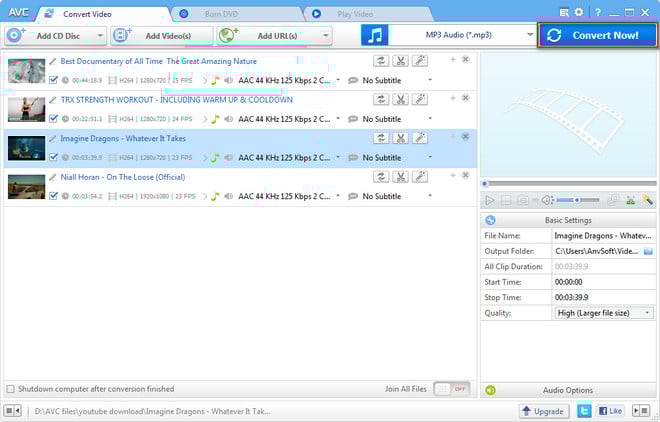
Task: Click the preview volume slider
Action: pos(578,200)
